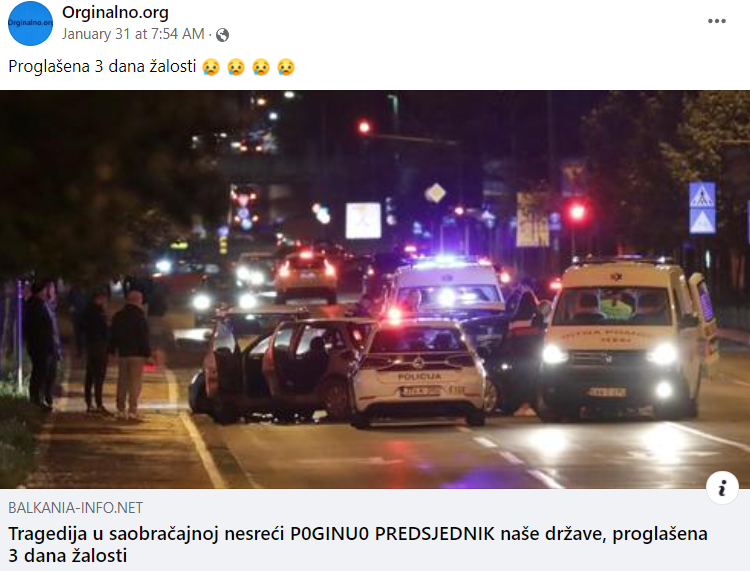Click the ambulance van with headlights in the photo

[625, 340]
